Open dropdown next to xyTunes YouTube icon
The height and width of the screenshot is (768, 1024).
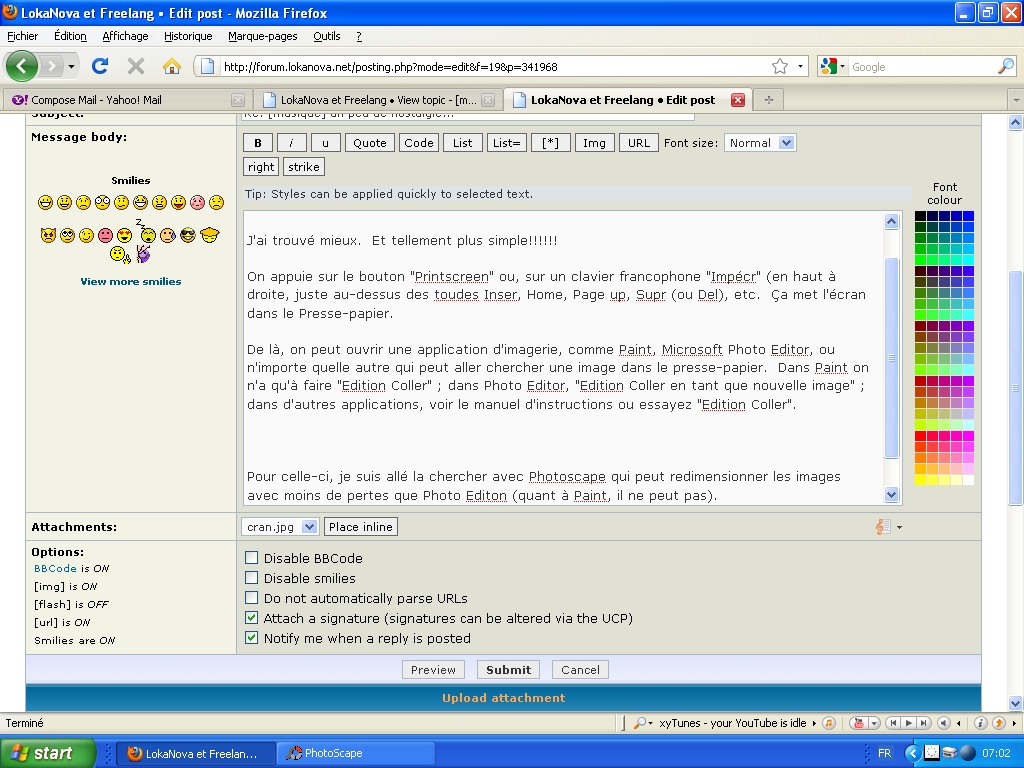pos(874,723)
